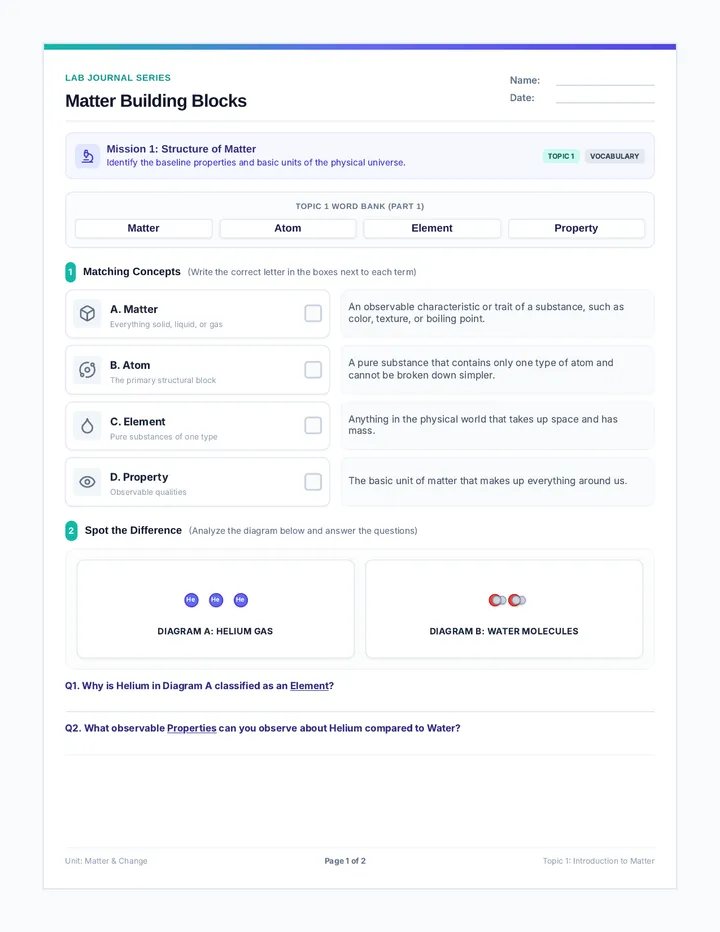Select the TOPIC 1 tag

click(x=561, y=156)
